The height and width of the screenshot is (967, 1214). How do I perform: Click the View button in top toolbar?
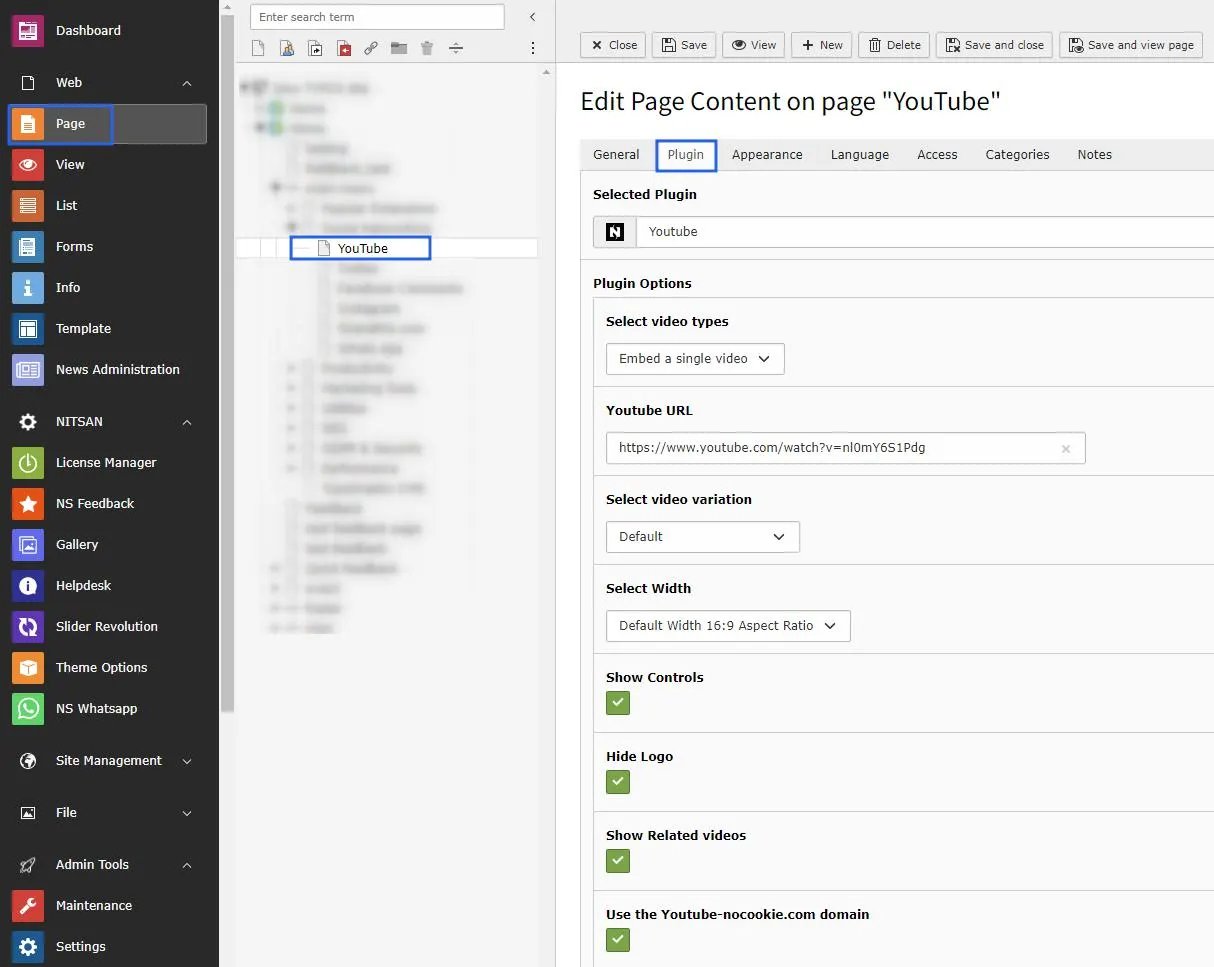[x=754, y=45]
